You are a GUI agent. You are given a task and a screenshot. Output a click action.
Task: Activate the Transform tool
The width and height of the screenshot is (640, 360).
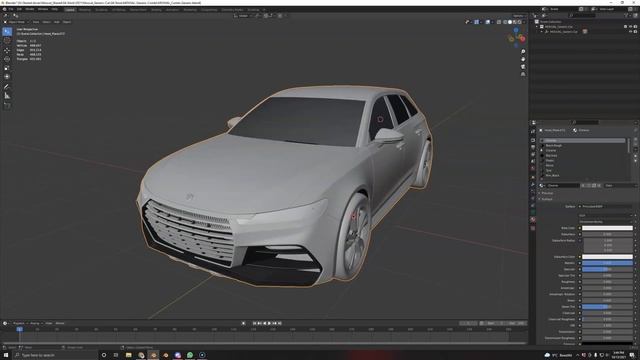[7, 77]
